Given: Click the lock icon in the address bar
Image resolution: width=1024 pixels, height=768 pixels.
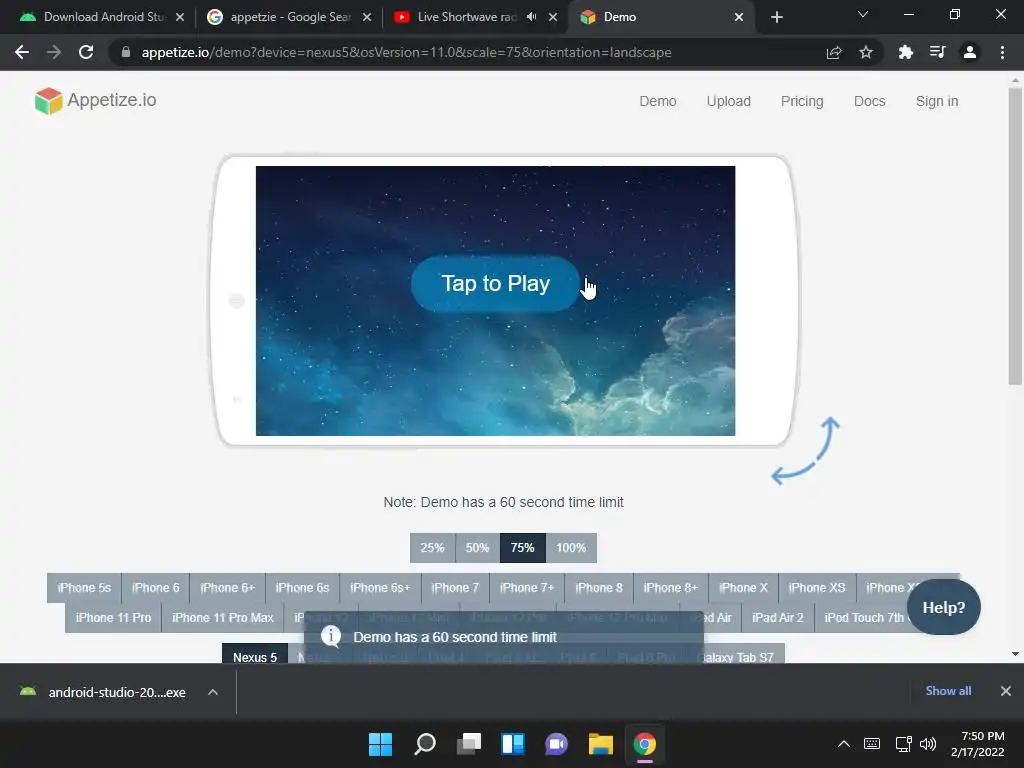Looking at the screenshot, I should (126, 52).
